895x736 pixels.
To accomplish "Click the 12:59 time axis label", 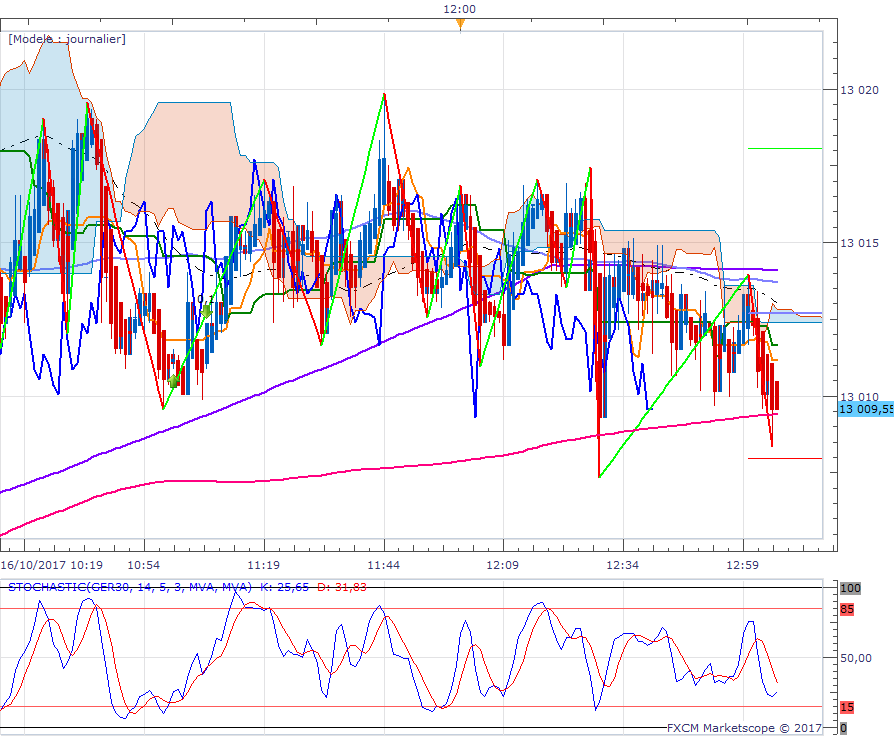I will click(743, 565).
